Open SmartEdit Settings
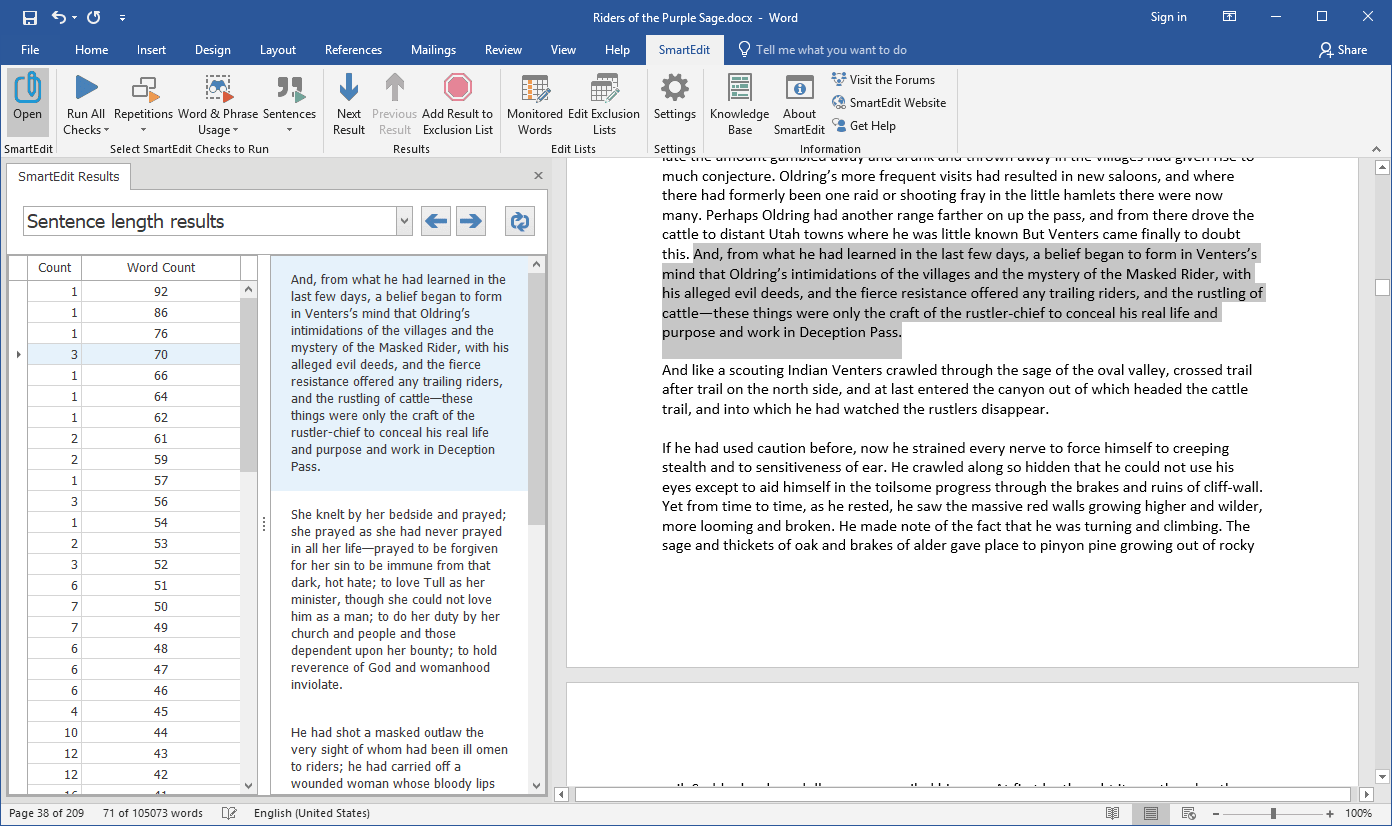The image size is (1392, 826). [x=675, y=100]
